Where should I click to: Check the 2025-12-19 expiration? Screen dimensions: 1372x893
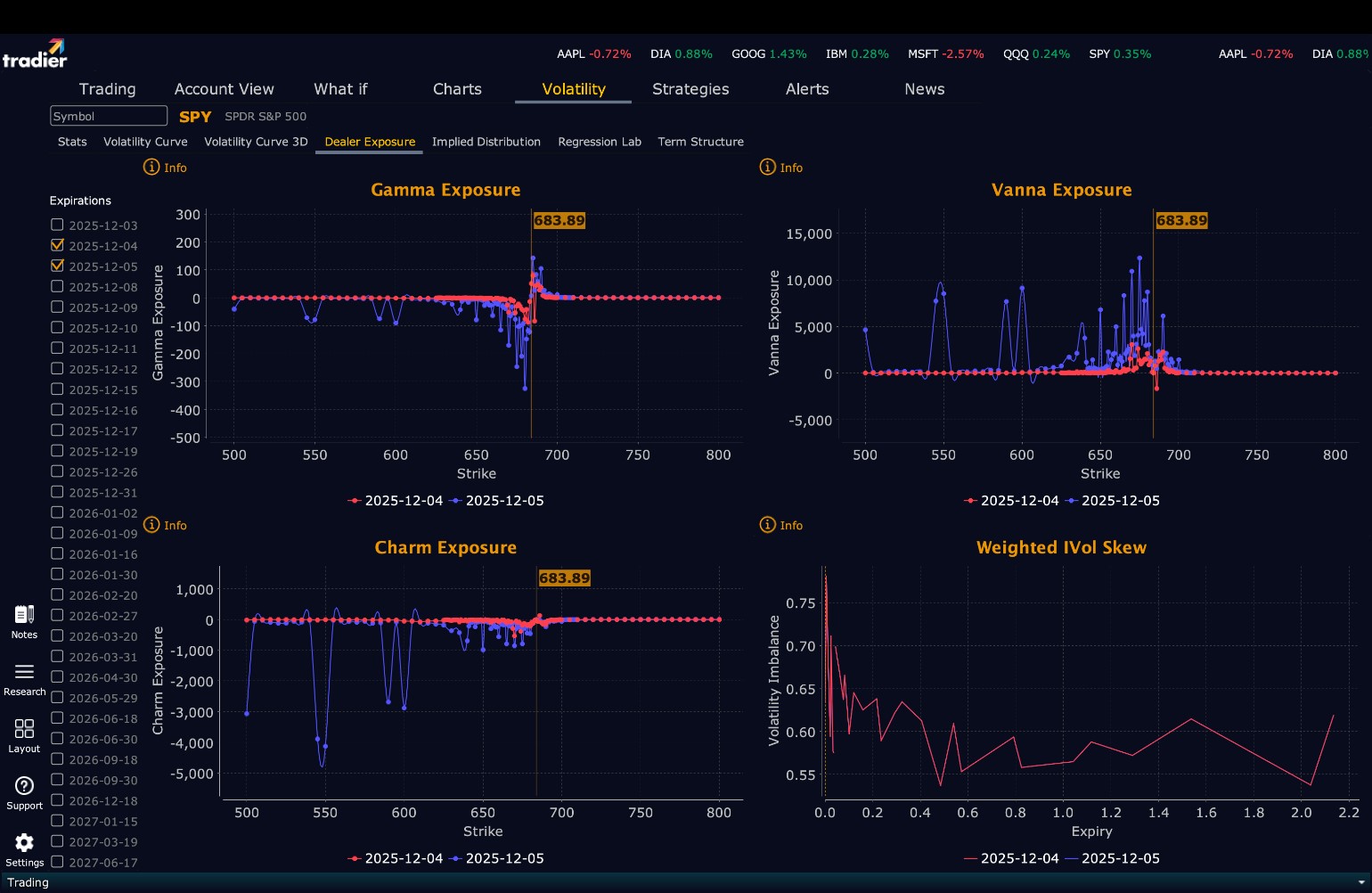[57, 451]
